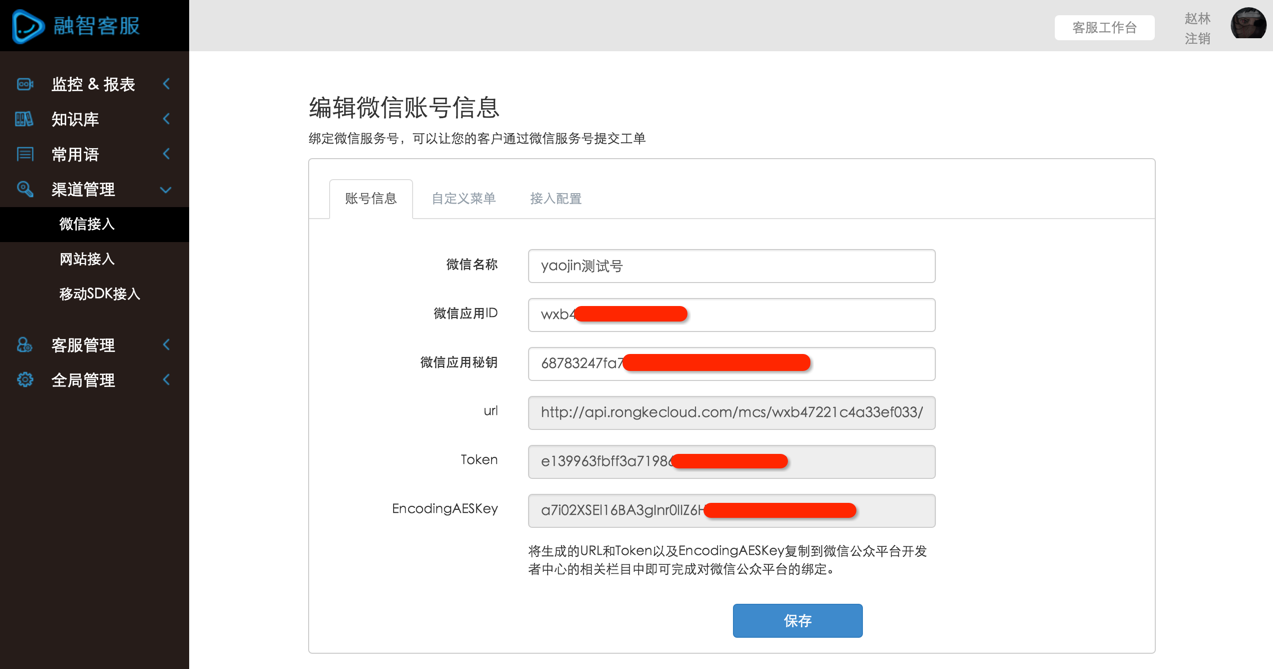The image size is (1273, 669).
Task: Click the 注销 logout link
Action: click(1197, 39)
